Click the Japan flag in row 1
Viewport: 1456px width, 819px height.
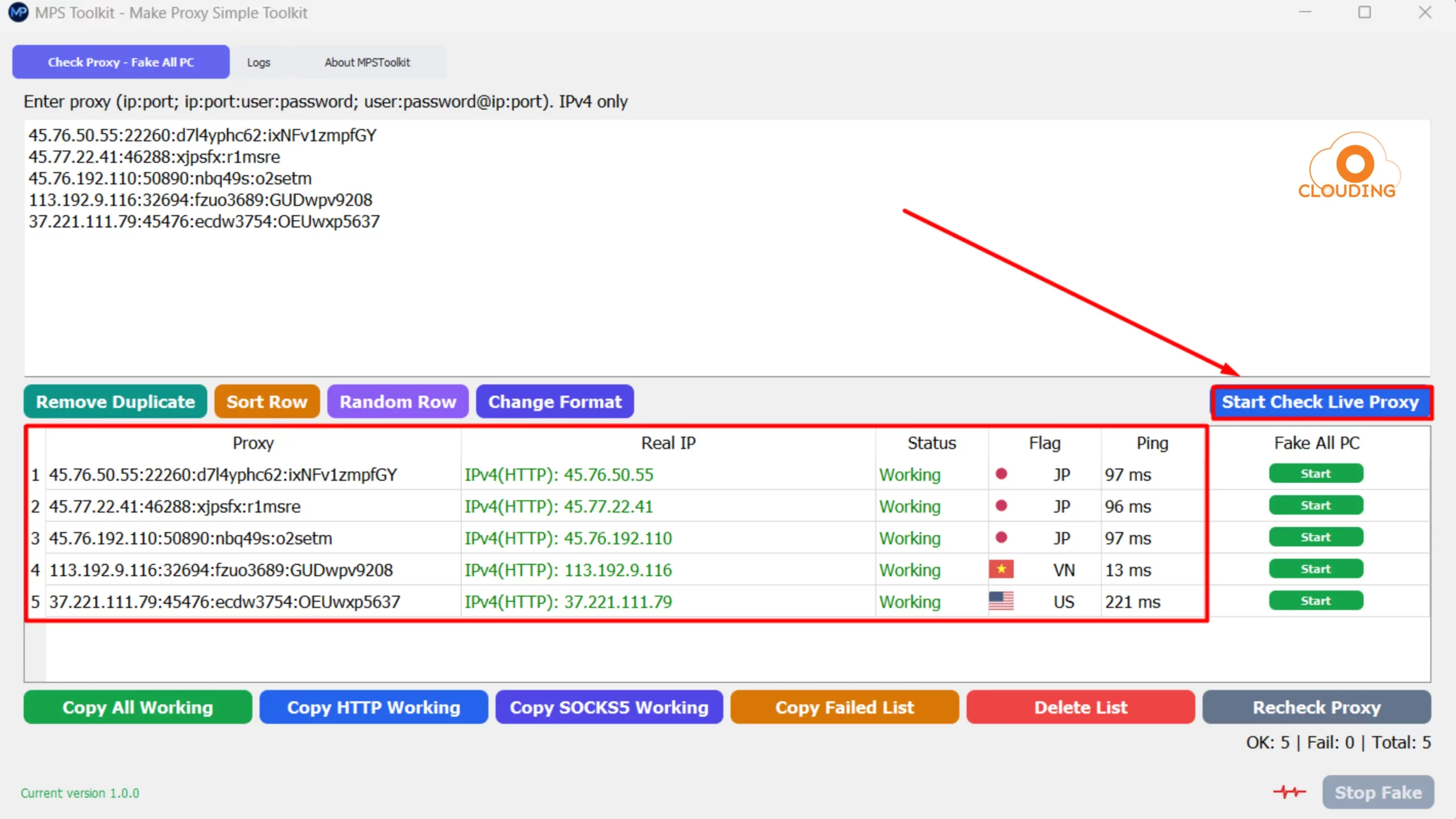(1002, 474)
